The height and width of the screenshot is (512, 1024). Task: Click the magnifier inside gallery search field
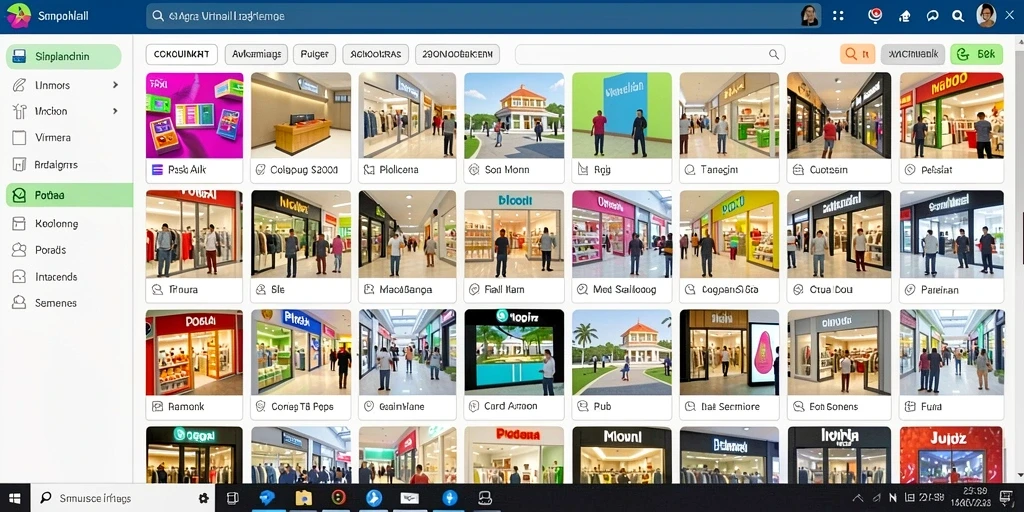pos(774,54)
